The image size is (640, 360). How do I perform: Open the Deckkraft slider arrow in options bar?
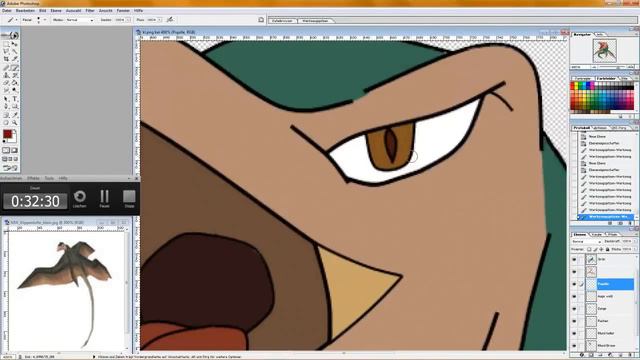point(128,20)
